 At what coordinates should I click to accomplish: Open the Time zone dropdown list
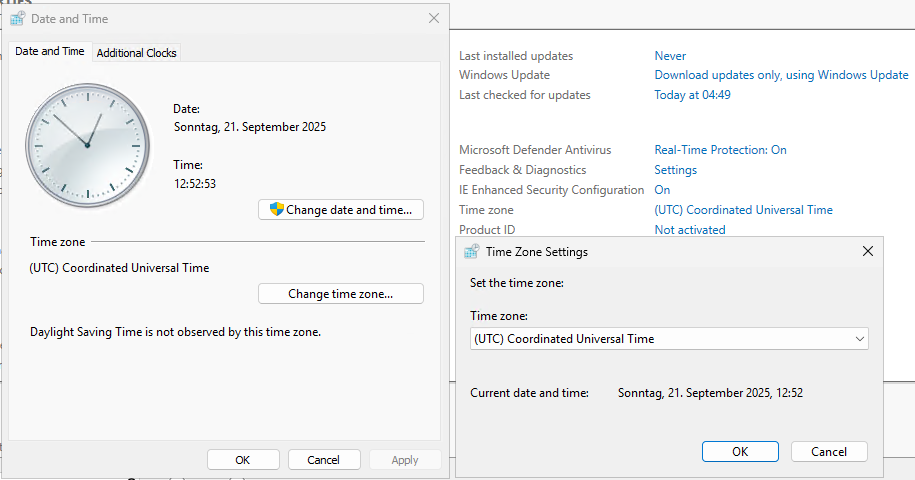[x=669, y=339]
